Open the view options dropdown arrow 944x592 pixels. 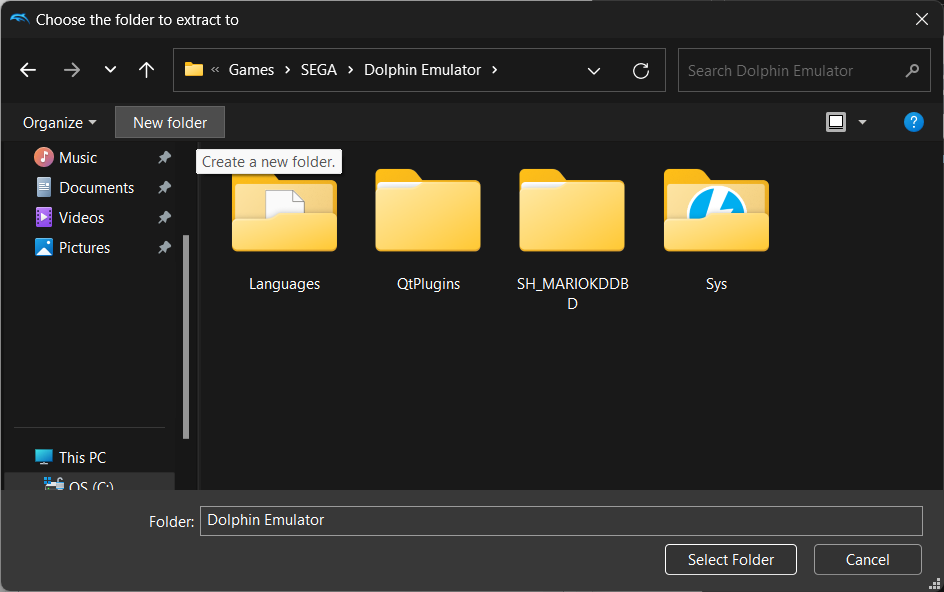[862, 122]
